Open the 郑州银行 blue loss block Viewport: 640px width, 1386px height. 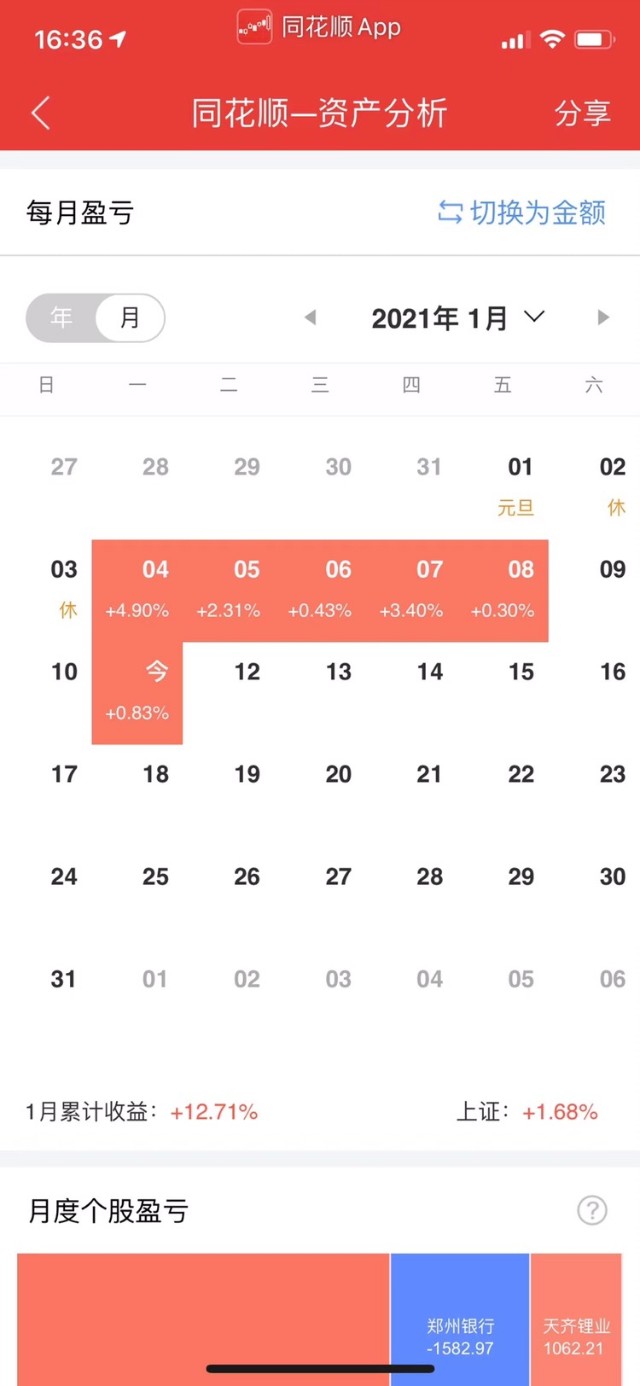(x=460, y=1320)
